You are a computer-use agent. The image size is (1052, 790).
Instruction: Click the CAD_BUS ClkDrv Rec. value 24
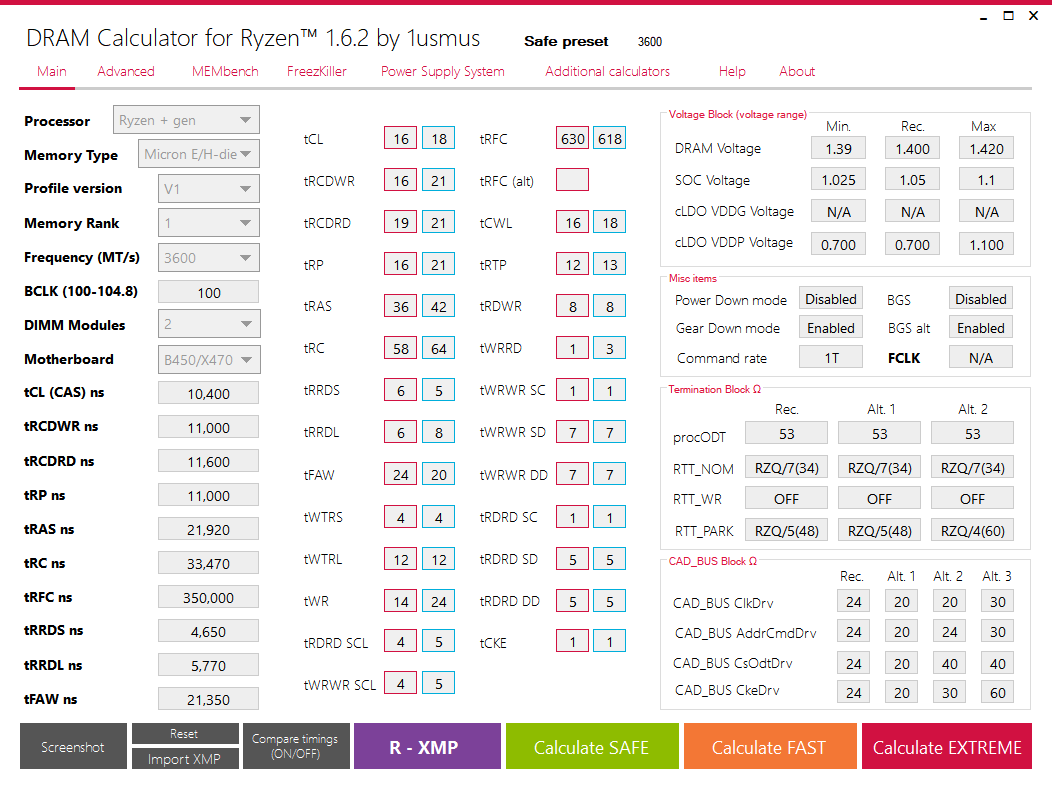point(853,601)
